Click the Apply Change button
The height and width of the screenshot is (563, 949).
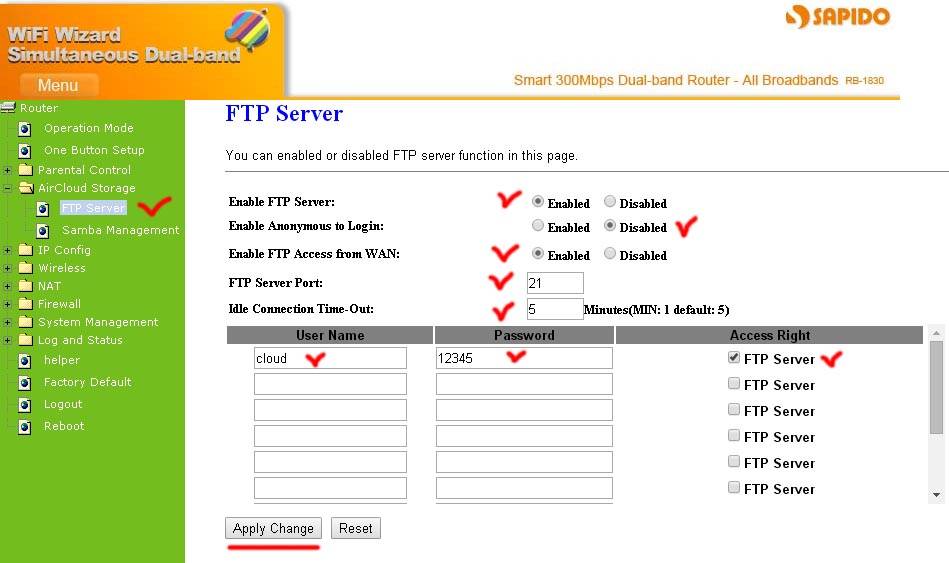[273, 529]
